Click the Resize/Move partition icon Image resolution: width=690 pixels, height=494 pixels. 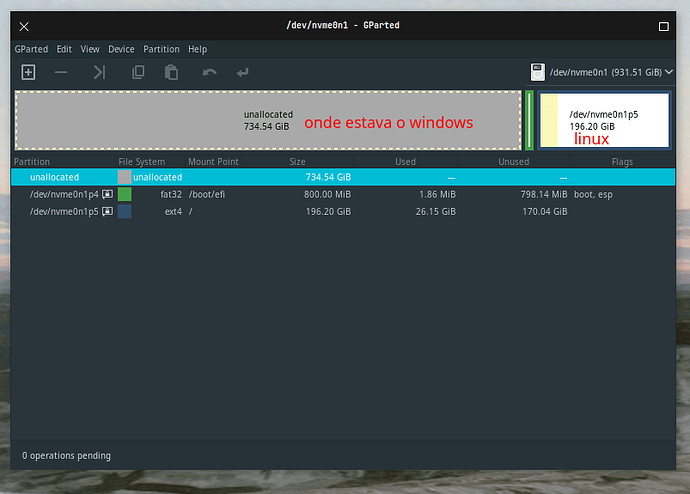pos(99,72)
